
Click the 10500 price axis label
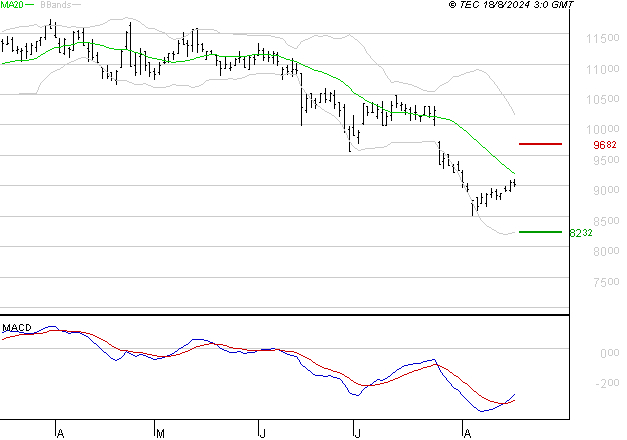point(603,99)
